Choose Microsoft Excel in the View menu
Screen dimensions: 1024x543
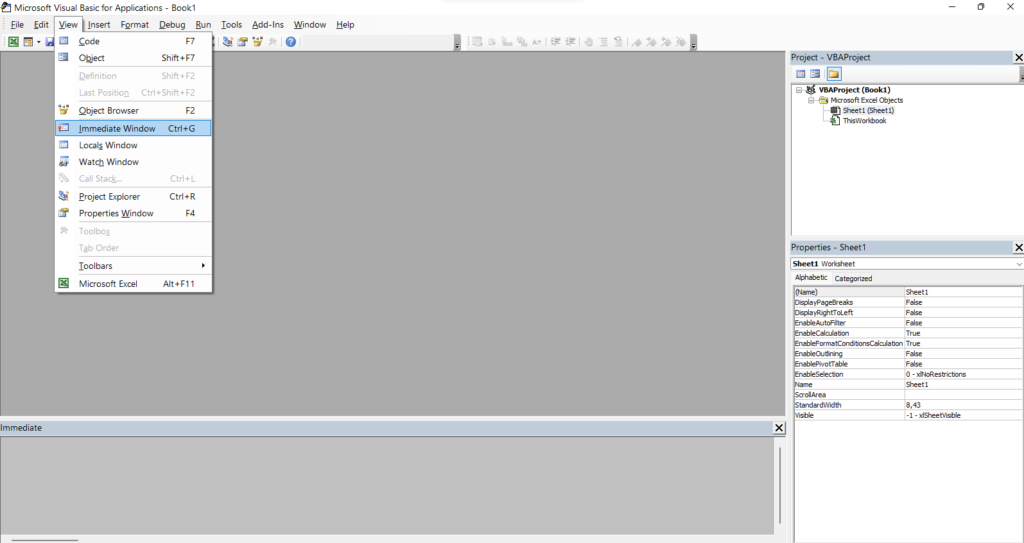tap(133, 284)
